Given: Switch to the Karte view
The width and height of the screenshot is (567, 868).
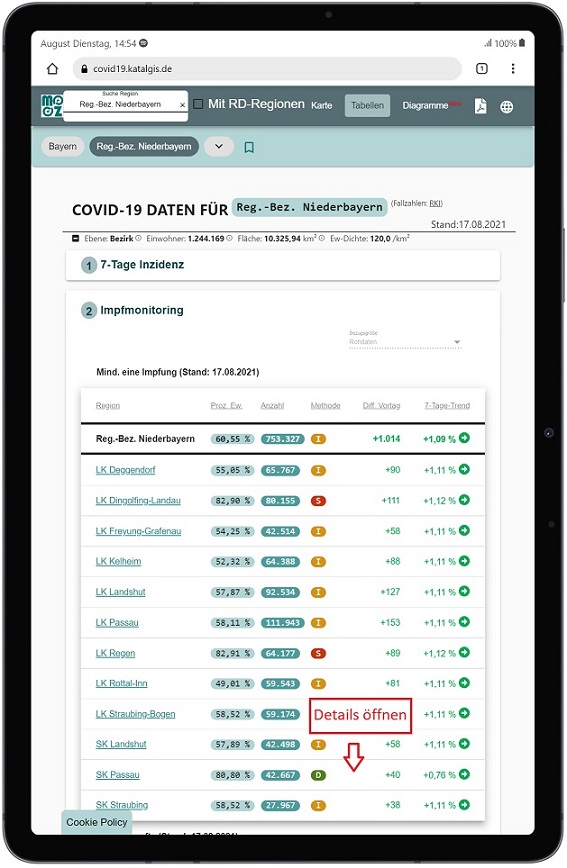Looking at the screenshot, I should 322,106.
